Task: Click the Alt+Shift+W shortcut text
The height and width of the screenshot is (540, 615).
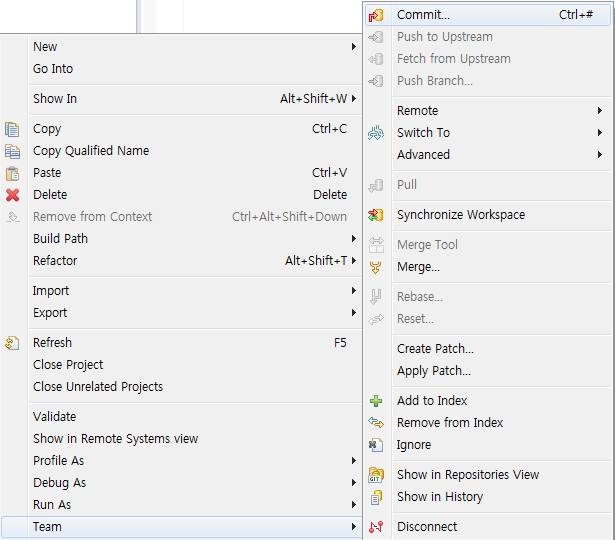Action: click(313, 98)
